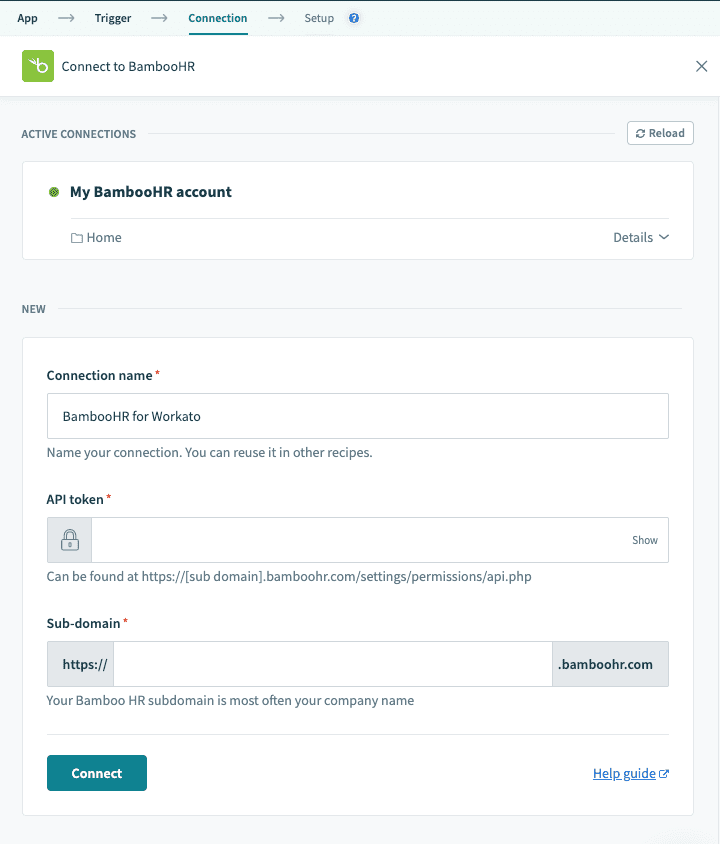This screenshot has width=720, height=844.
Task: Collapse the ACTIVE CONNECTIONS section header
Action: pyautogui.click(x=78, y=133)
